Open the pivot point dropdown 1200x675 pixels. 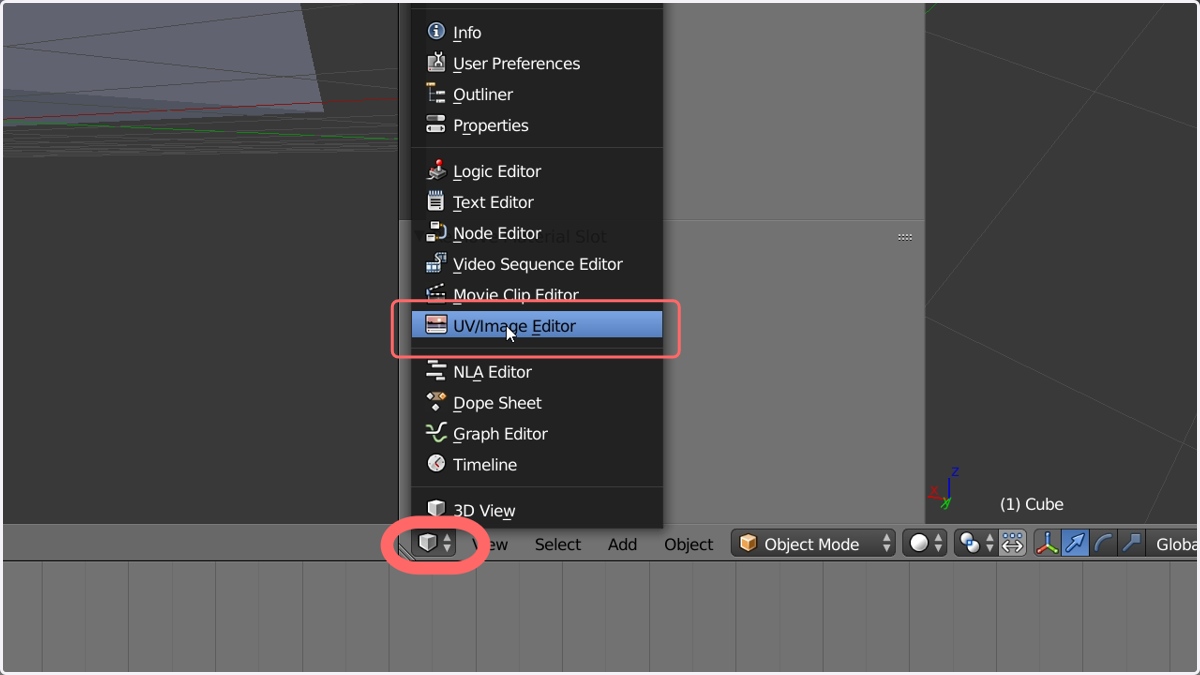click(976, 543)
